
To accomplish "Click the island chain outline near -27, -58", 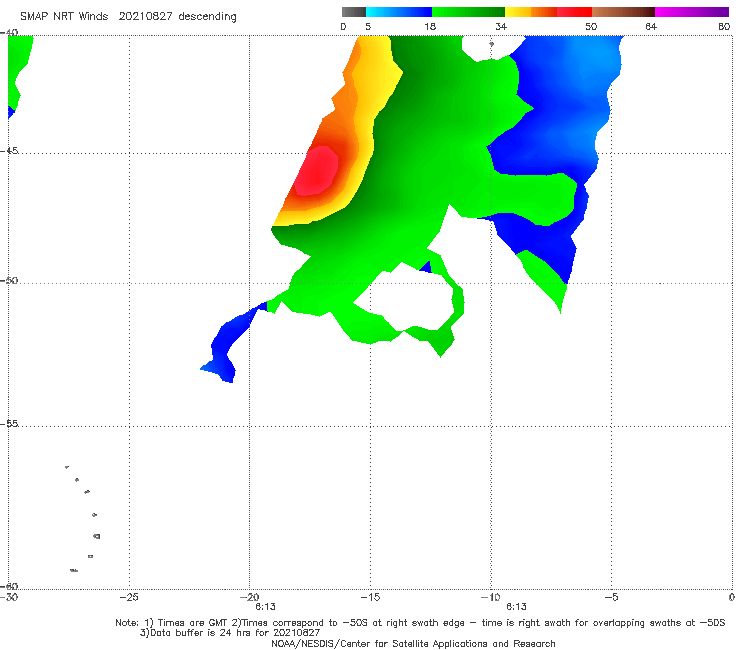I will pos(83,518).
